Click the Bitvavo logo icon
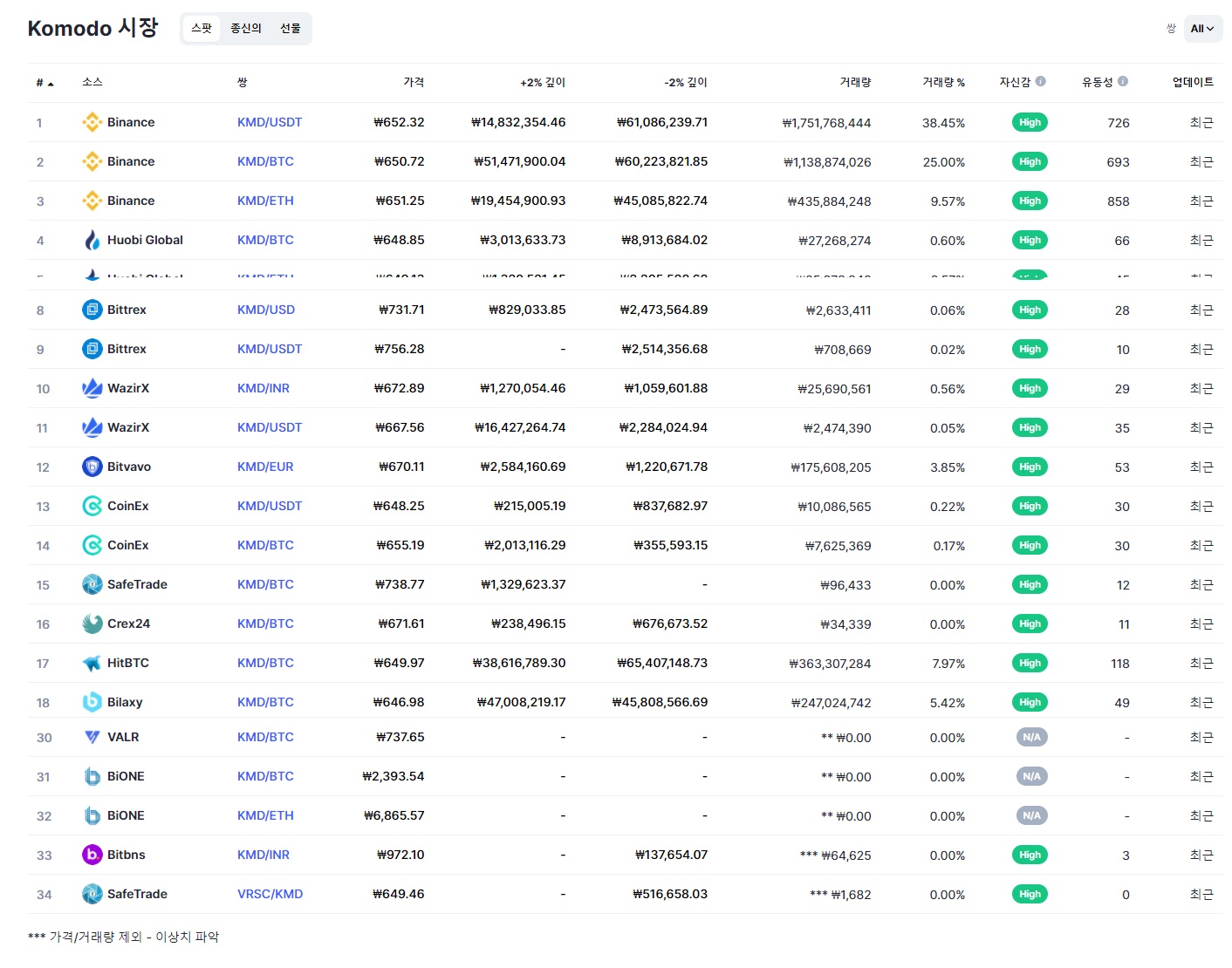 pos(92,467)
